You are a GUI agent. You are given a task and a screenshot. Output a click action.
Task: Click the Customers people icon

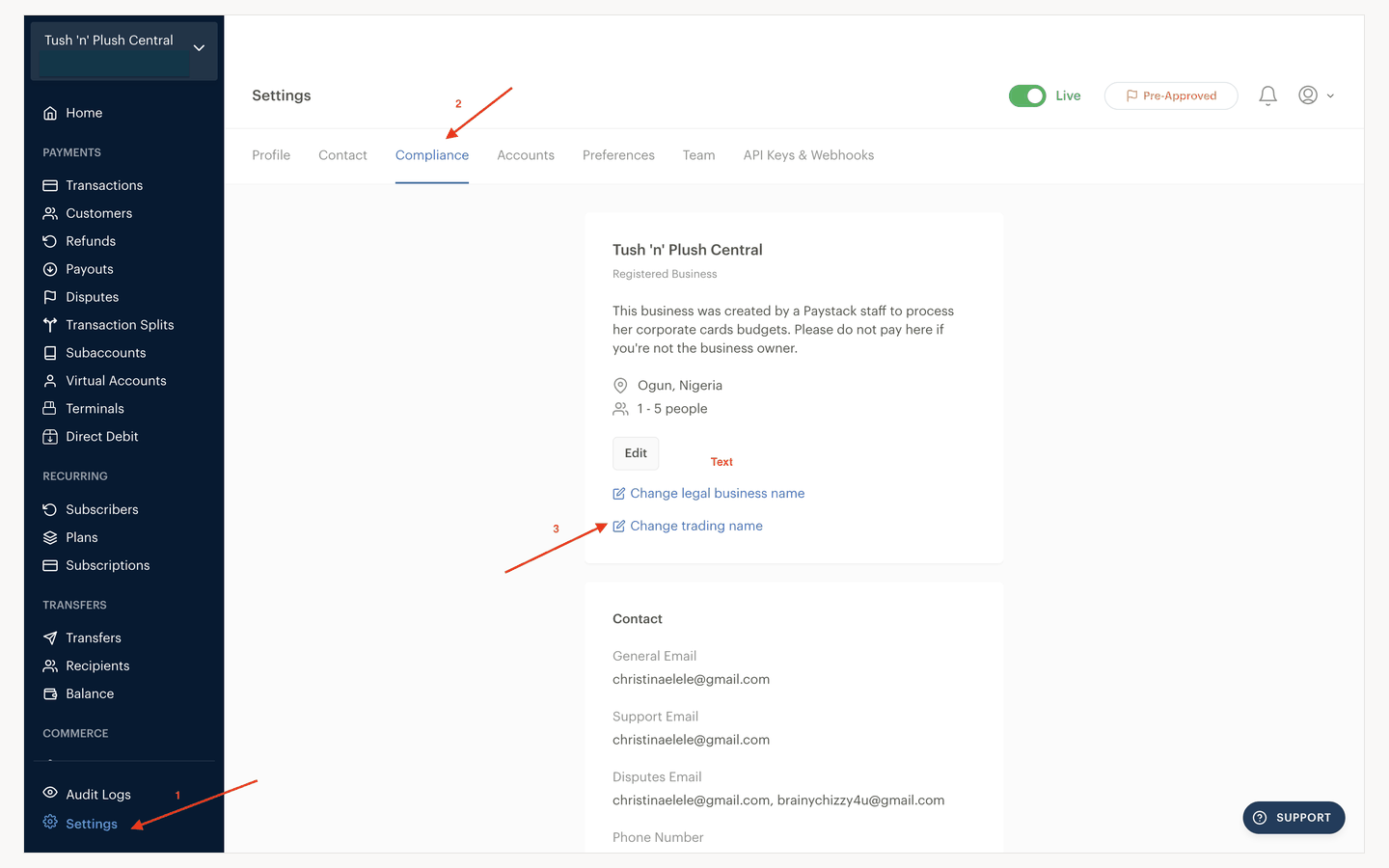(50, 213)
